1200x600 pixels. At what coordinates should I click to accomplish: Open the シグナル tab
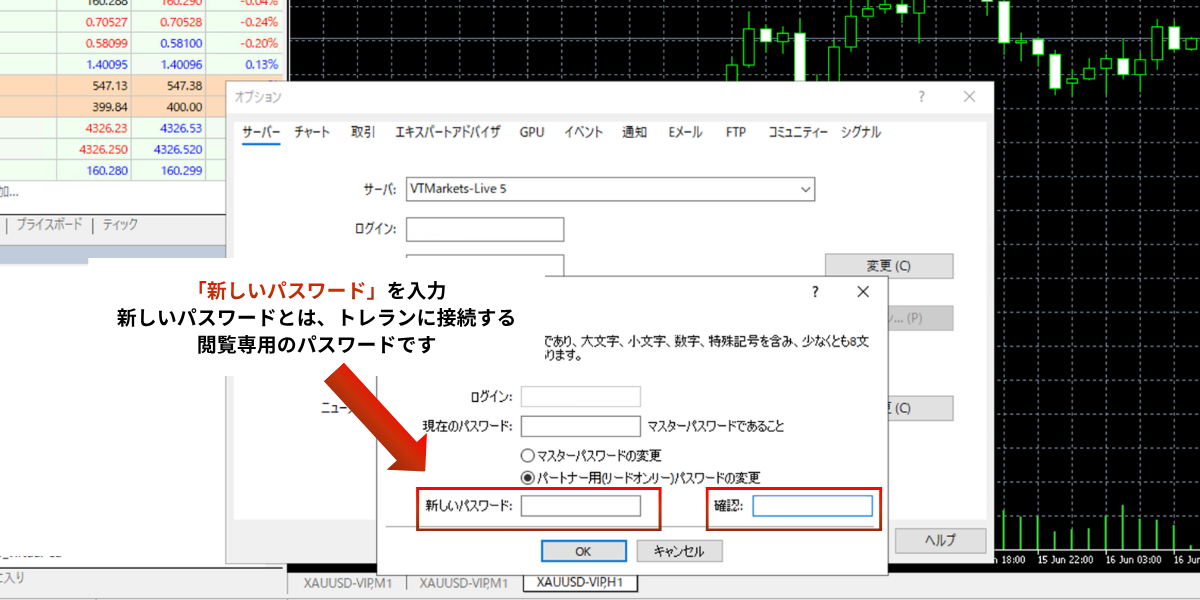pyautogui.click(x=860, y=132)
